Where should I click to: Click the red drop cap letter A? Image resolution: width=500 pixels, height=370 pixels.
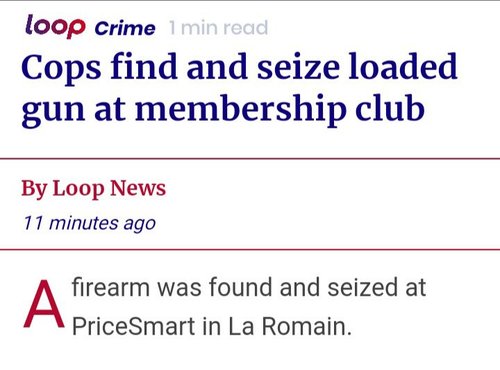(x=44, y=305)
